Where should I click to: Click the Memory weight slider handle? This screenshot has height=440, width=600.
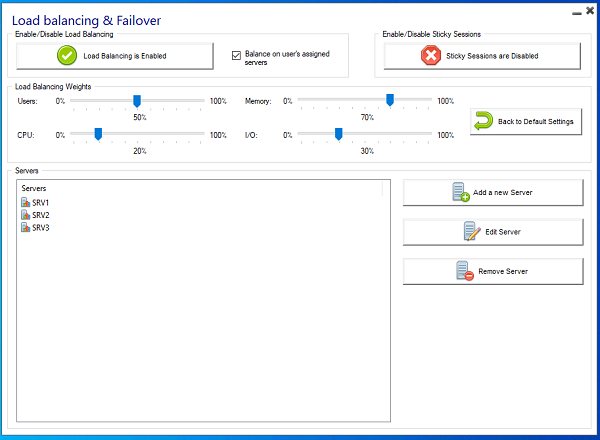pos(390,100)
